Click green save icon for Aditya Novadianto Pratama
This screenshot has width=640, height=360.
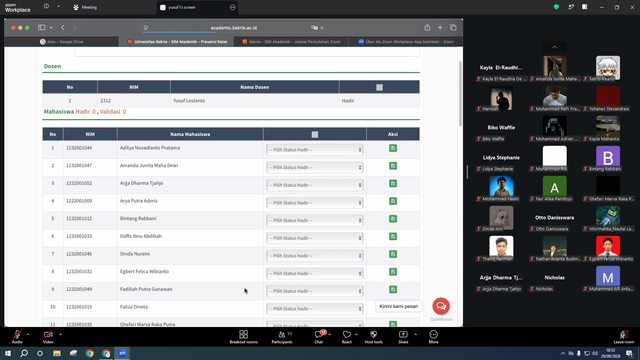click(x=393, y=148)
